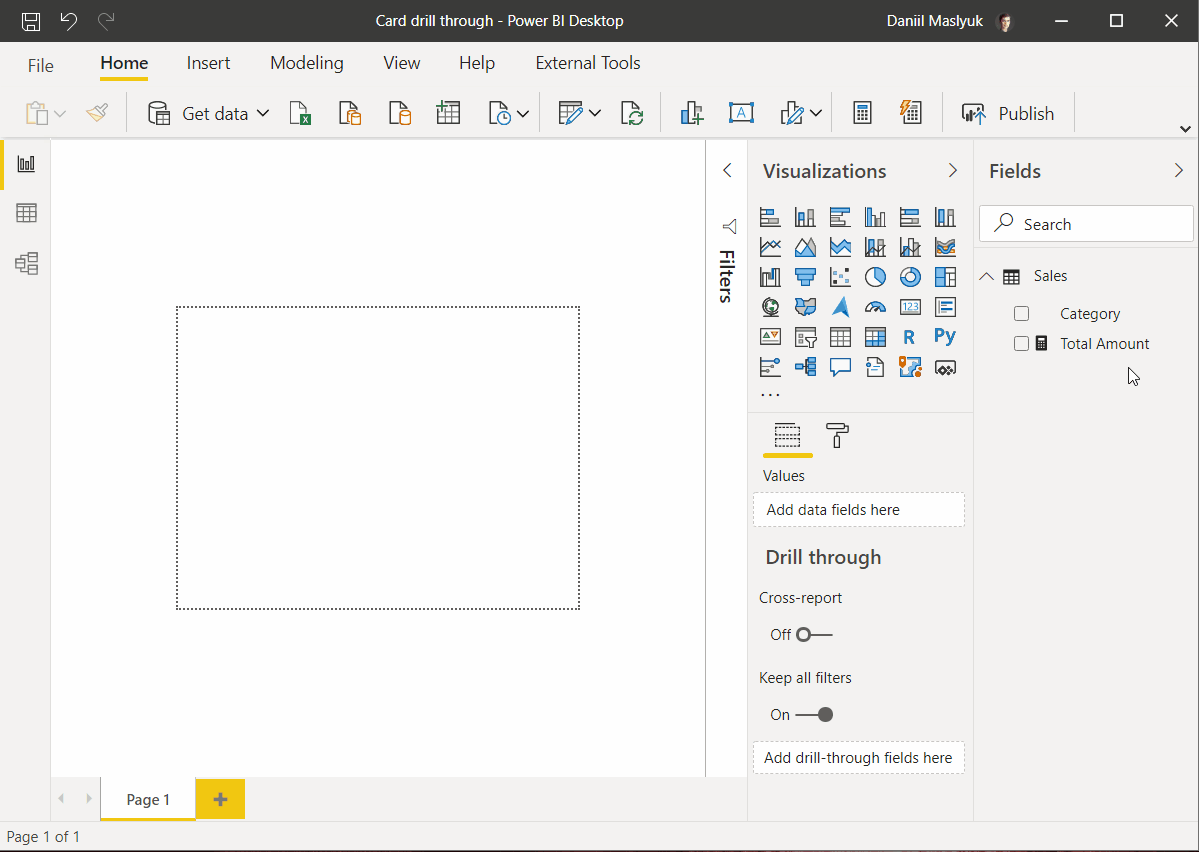This screenshot has width=1199, height=852.
Task: Select the decomposition tree visual
Action: tap(805, 367)
